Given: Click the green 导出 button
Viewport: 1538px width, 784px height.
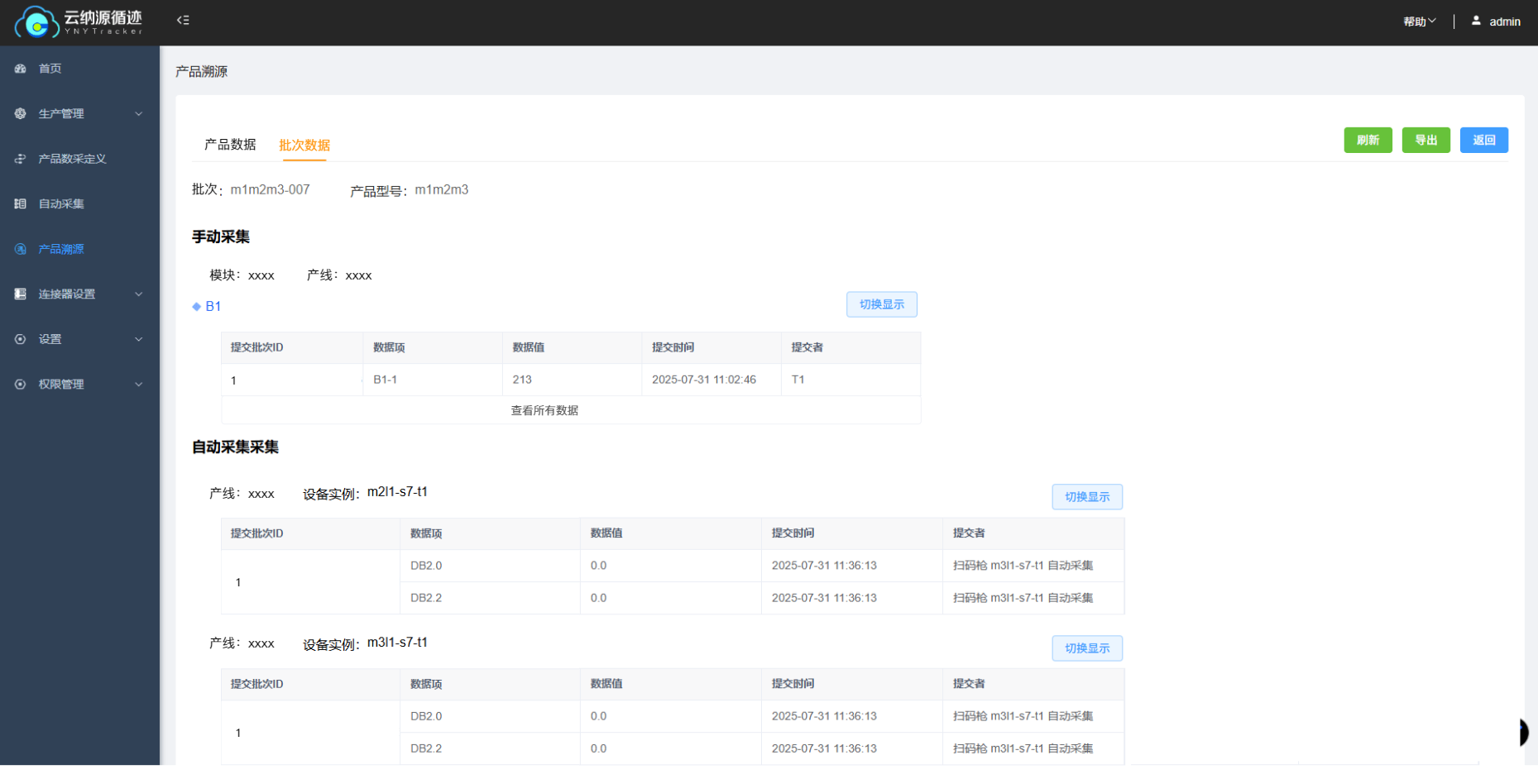Looking at the screenshot, I should click(x=1425, y=140).
